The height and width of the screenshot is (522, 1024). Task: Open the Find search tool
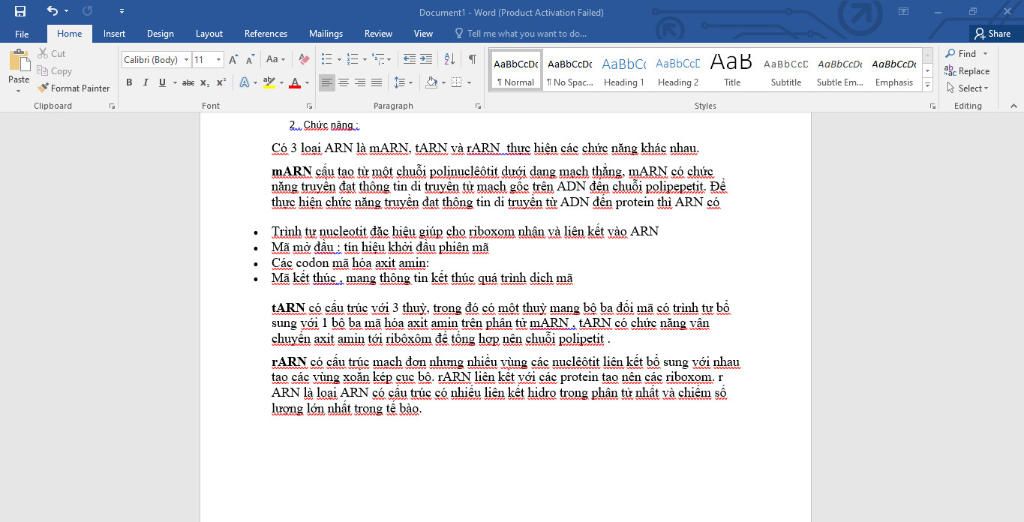[961, 54]
